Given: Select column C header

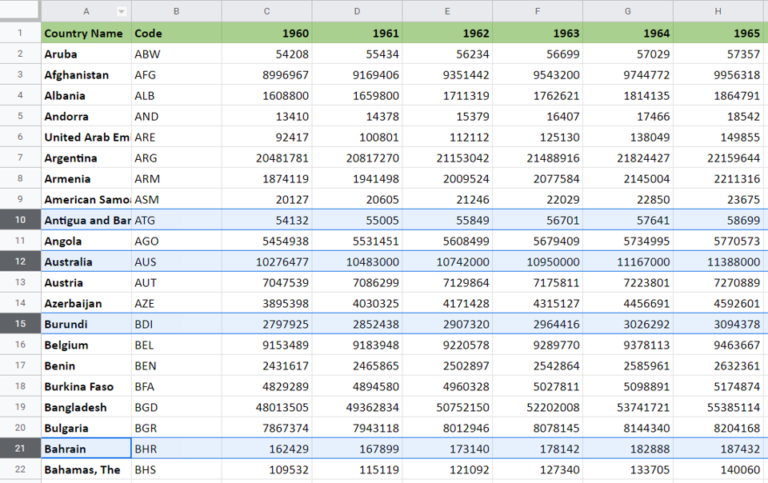Looking at the screenshot, I should (266, 11).
